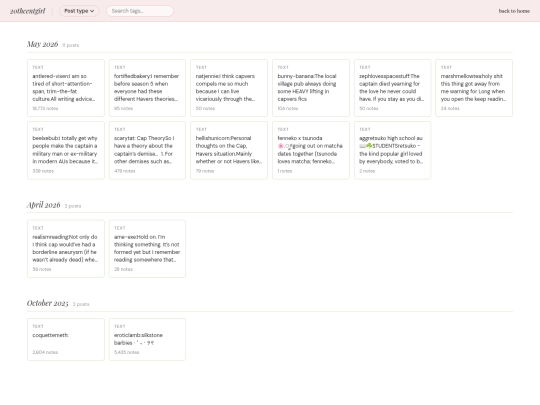Open the Post type dropdown

click(79, 11)
